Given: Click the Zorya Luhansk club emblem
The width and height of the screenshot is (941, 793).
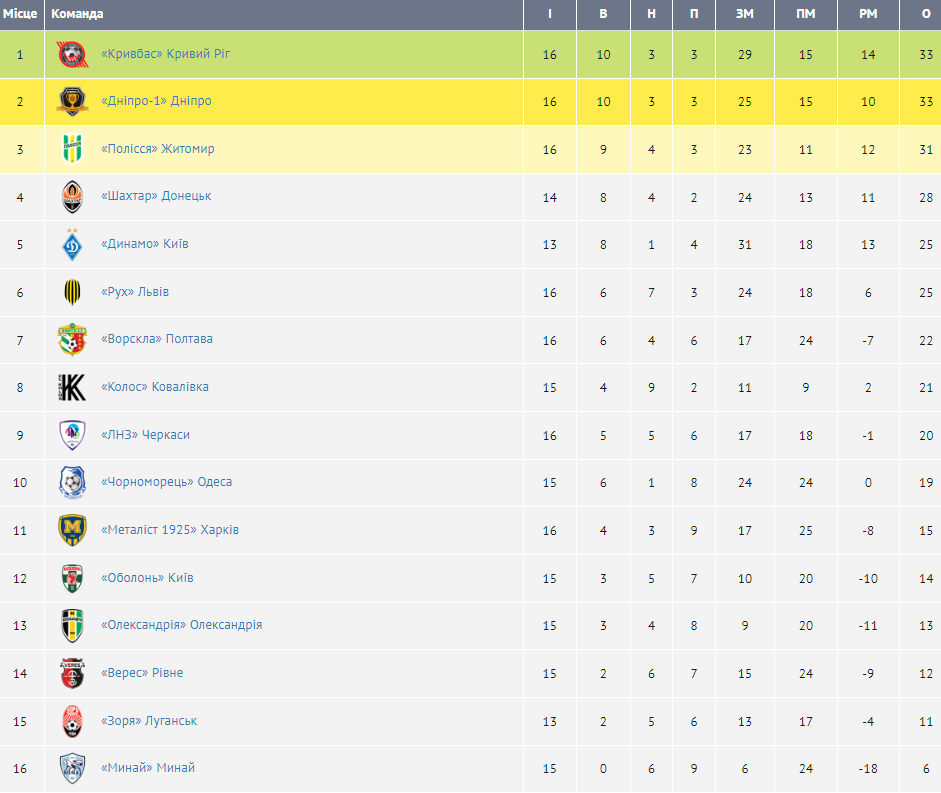Looking at the screenshot, I should 72,721.
